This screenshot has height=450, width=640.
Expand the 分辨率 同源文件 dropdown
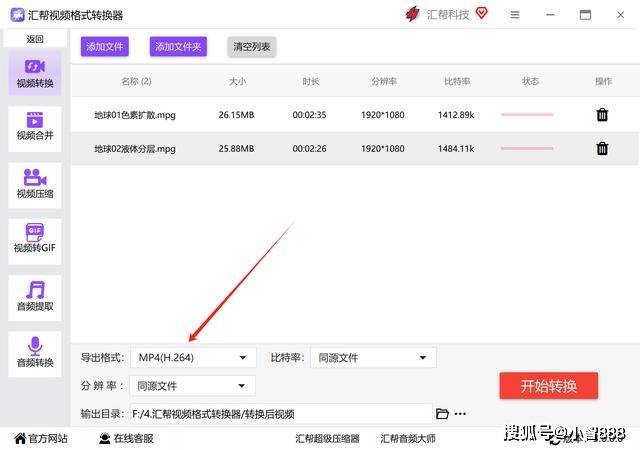pos(193,386)
